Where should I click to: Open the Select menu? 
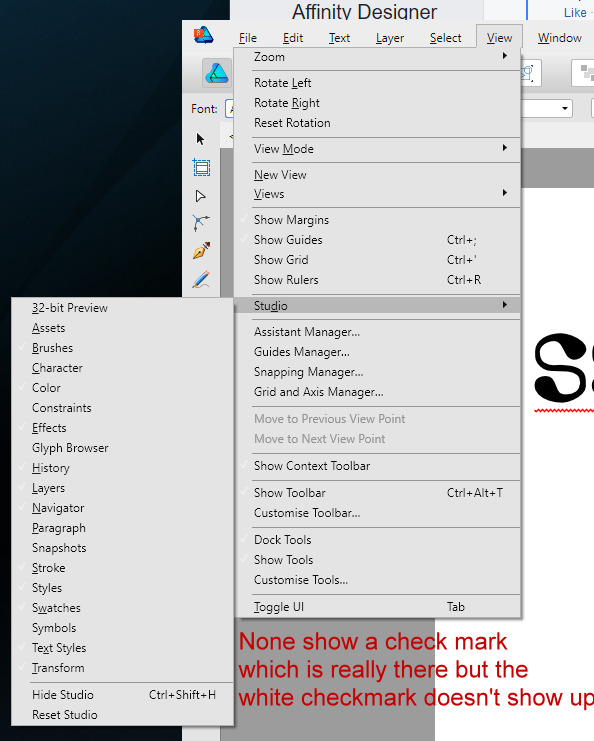(x=445, y=38)
